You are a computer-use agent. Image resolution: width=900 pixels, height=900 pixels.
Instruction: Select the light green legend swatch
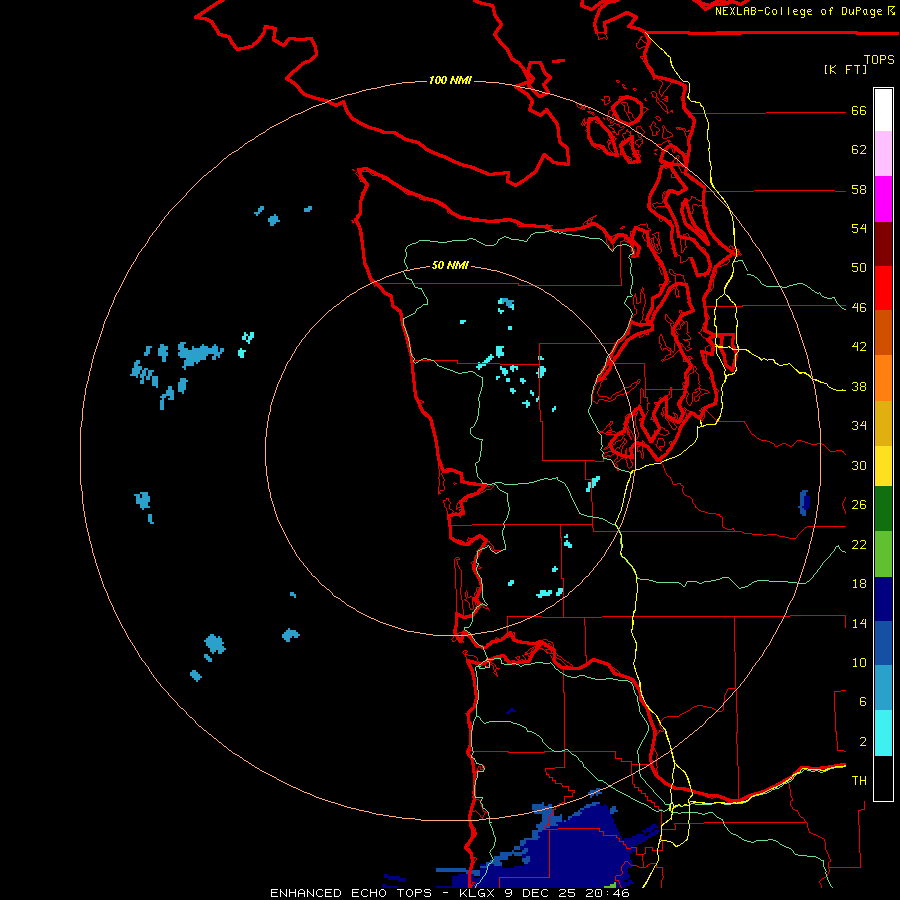(x=883, y=554)
